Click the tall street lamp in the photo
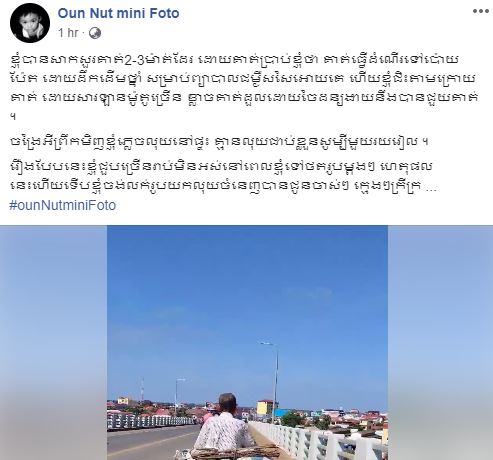The height and width of the screenshot is (460, 493). (x=274, y=382)
